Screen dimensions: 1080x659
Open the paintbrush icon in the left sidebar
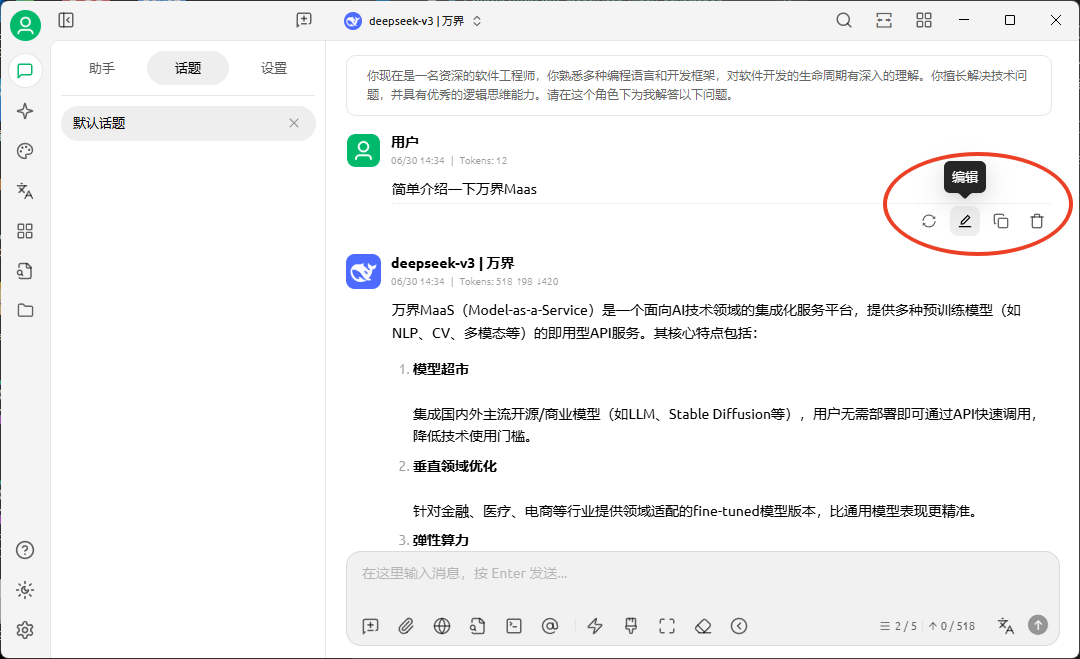[25, 151]
